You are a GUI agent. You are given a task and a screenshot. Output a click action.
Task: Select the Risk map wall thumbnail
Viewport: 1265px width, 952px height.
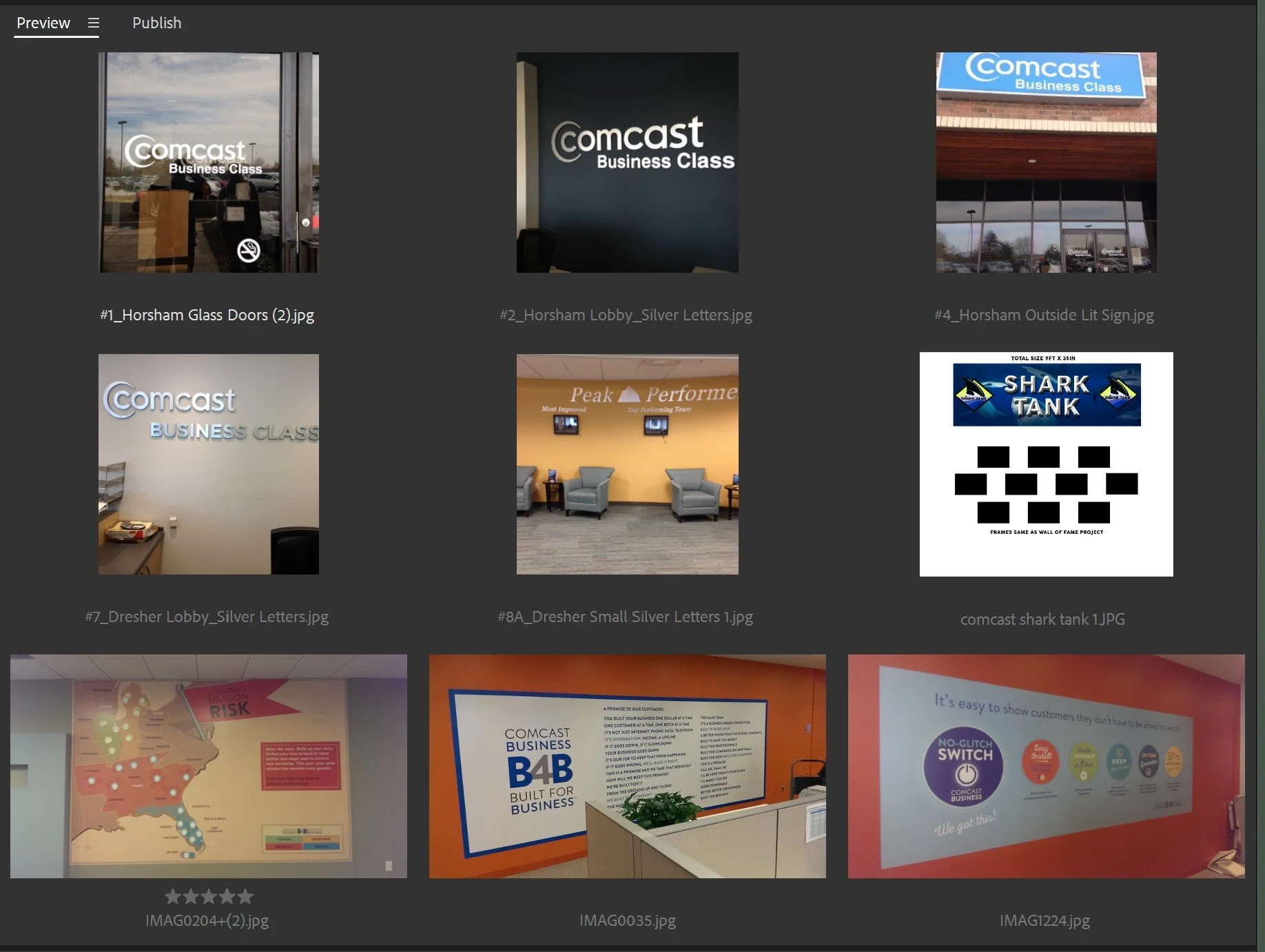tap(209, 766)
